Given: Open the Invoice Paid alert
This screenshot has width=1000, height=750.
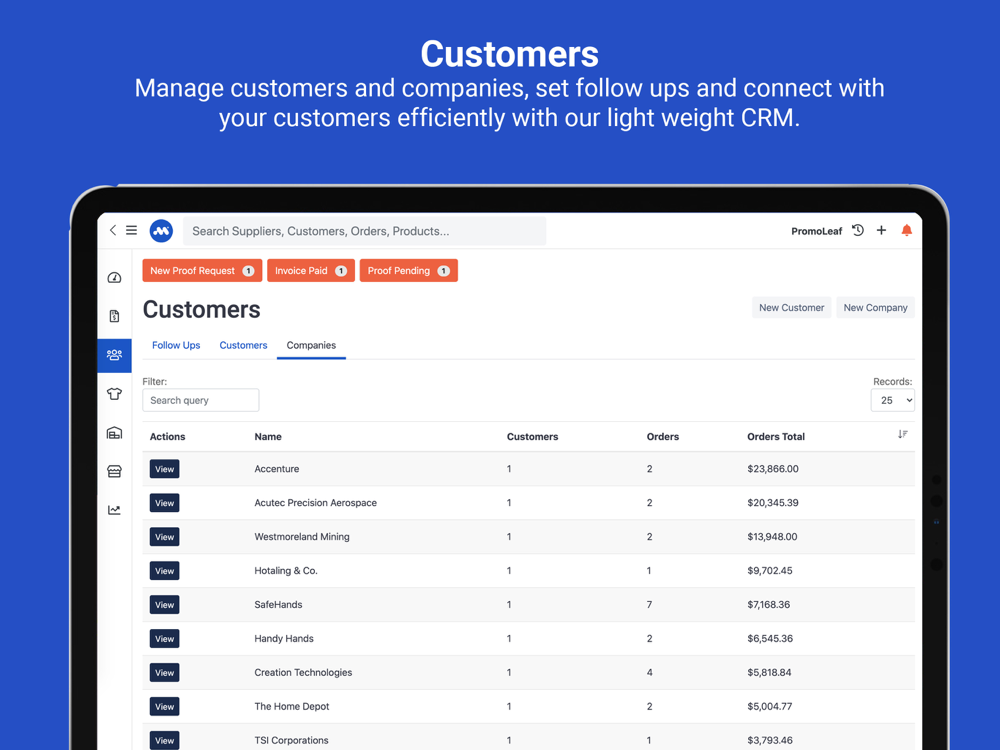Looking at the screenshot, I should click(311, 270).
